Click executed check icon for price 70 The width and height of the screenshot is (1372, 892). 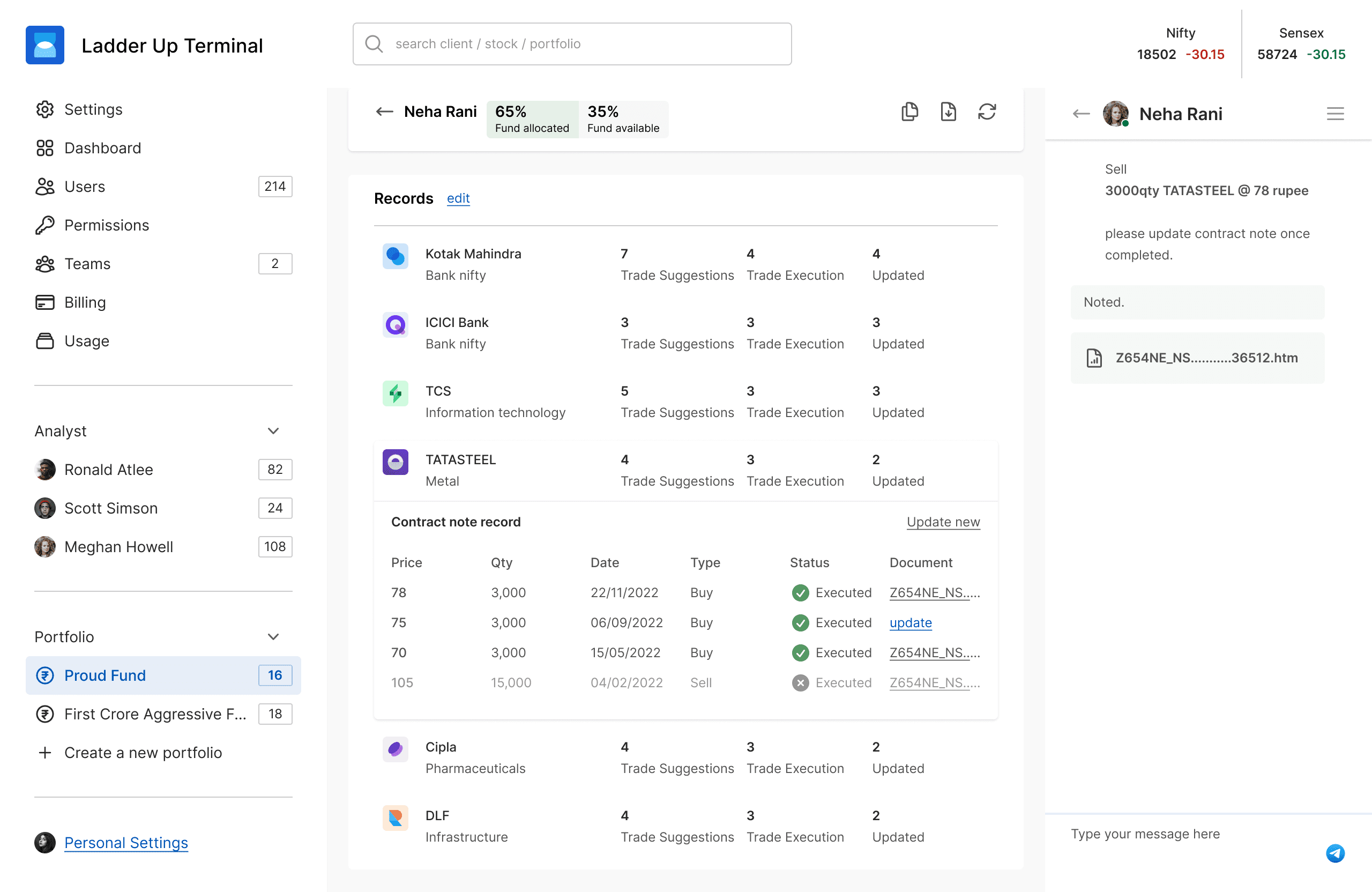click(x=800, y=653)
